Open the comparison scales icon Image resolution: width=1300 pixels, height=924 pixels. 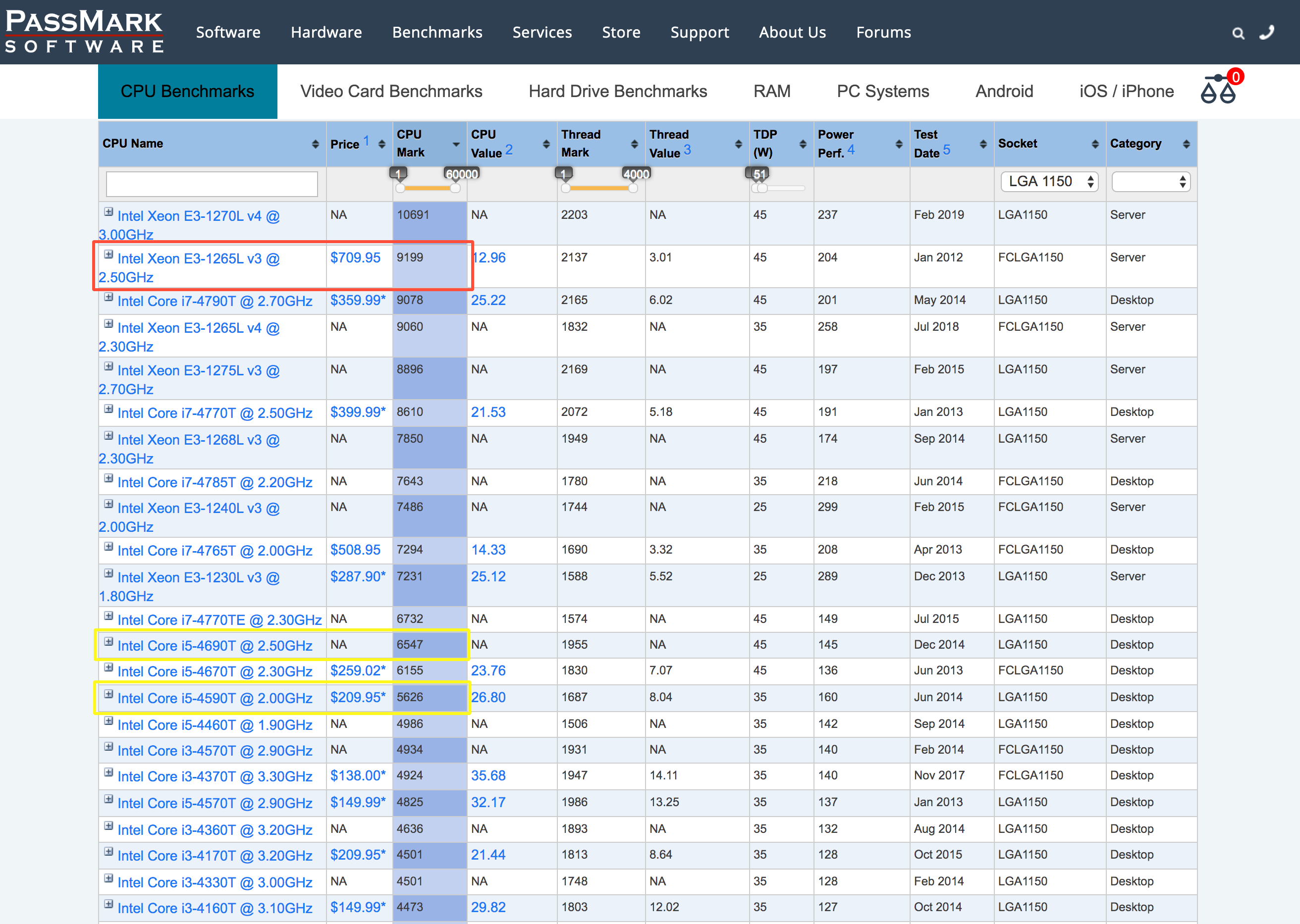pyautogui.click(x=1218, y=89)
